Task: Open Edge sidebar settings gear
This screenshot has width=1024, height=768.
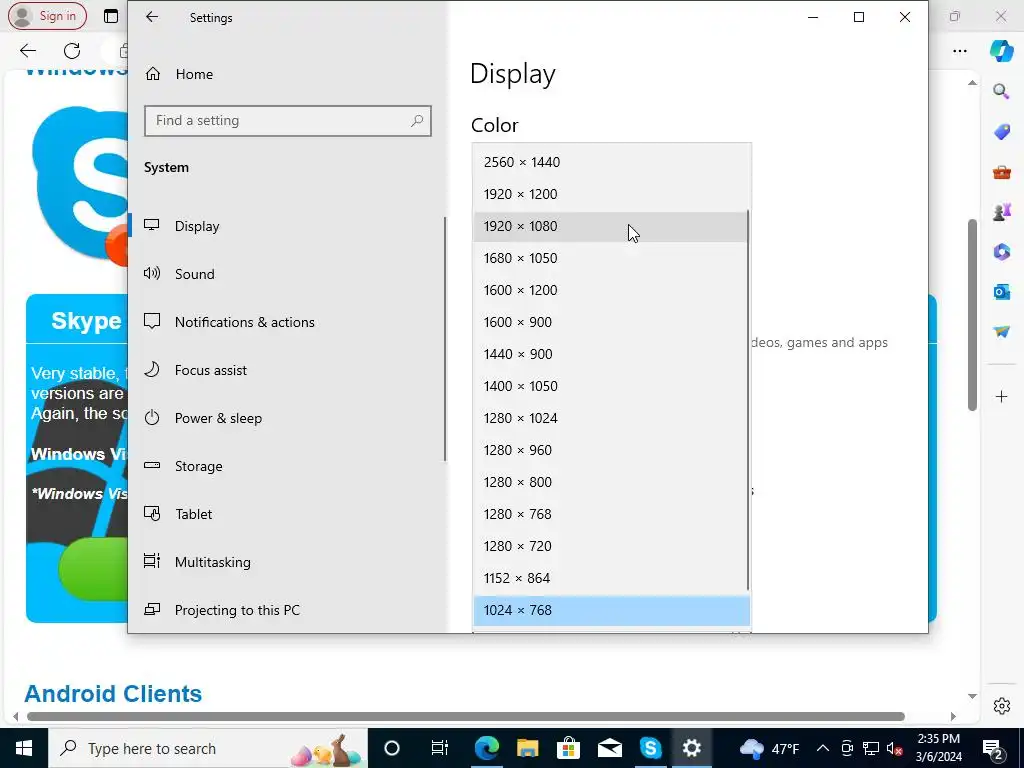Action: [1001, 706]
